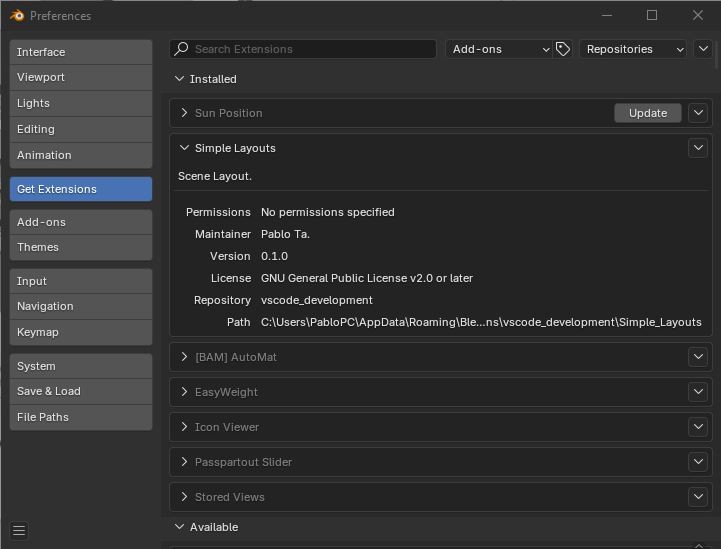The height and width of the screenshot is (549, 721).
Task: Switch to the Save & Load tab
Action: pyautogui.click(x=81, y=391)
